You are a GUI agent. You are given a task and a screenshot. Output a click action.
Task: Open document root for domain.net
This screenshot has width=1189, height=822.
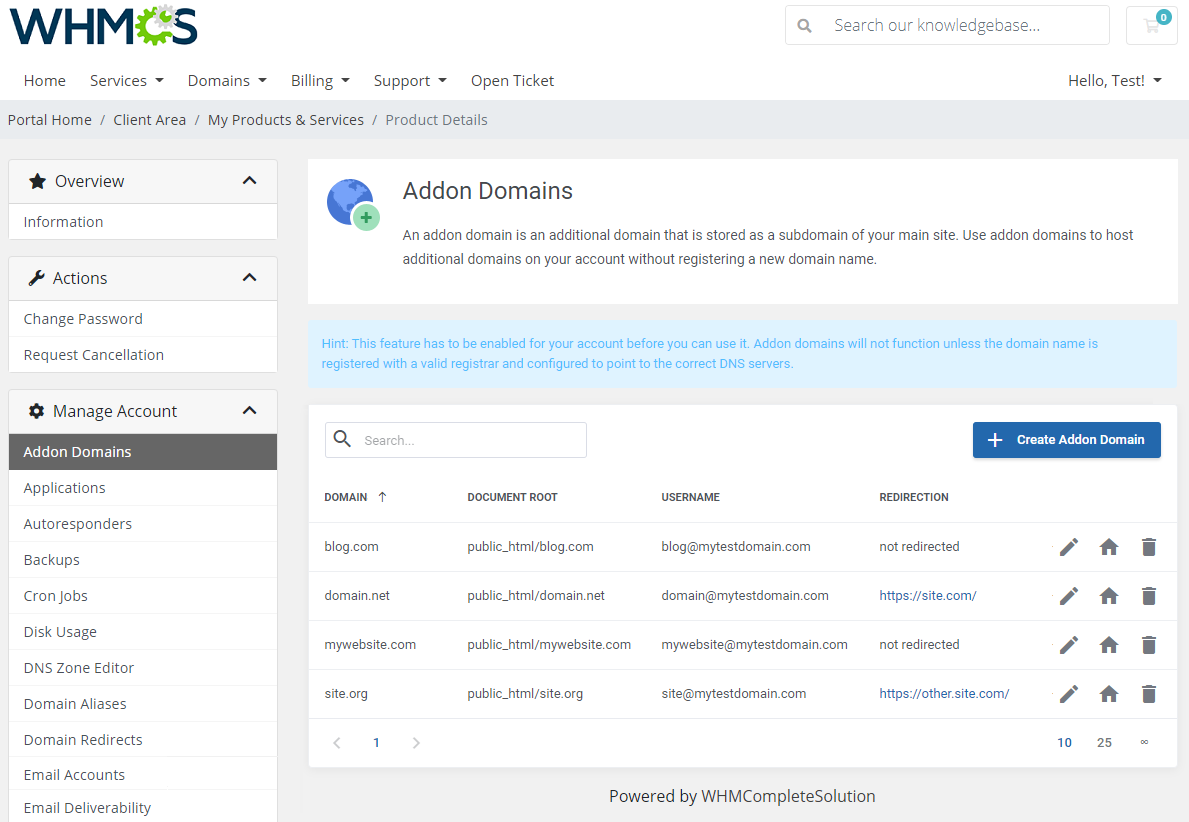[1108, 596]
